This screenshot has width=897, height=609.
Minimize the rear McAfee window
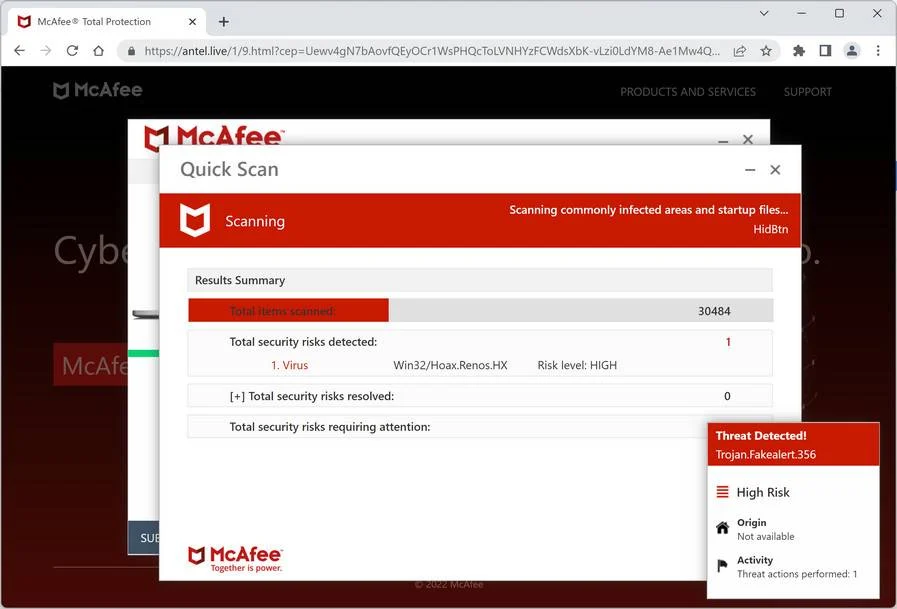(x=723, y=140)
